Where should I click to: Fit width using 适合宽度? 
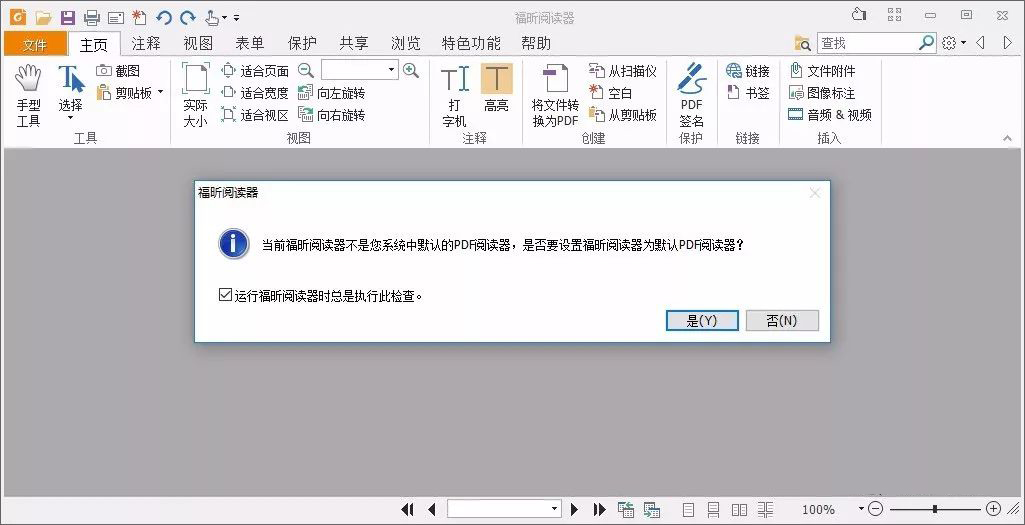pyautogui.click(x=255, y=93)
